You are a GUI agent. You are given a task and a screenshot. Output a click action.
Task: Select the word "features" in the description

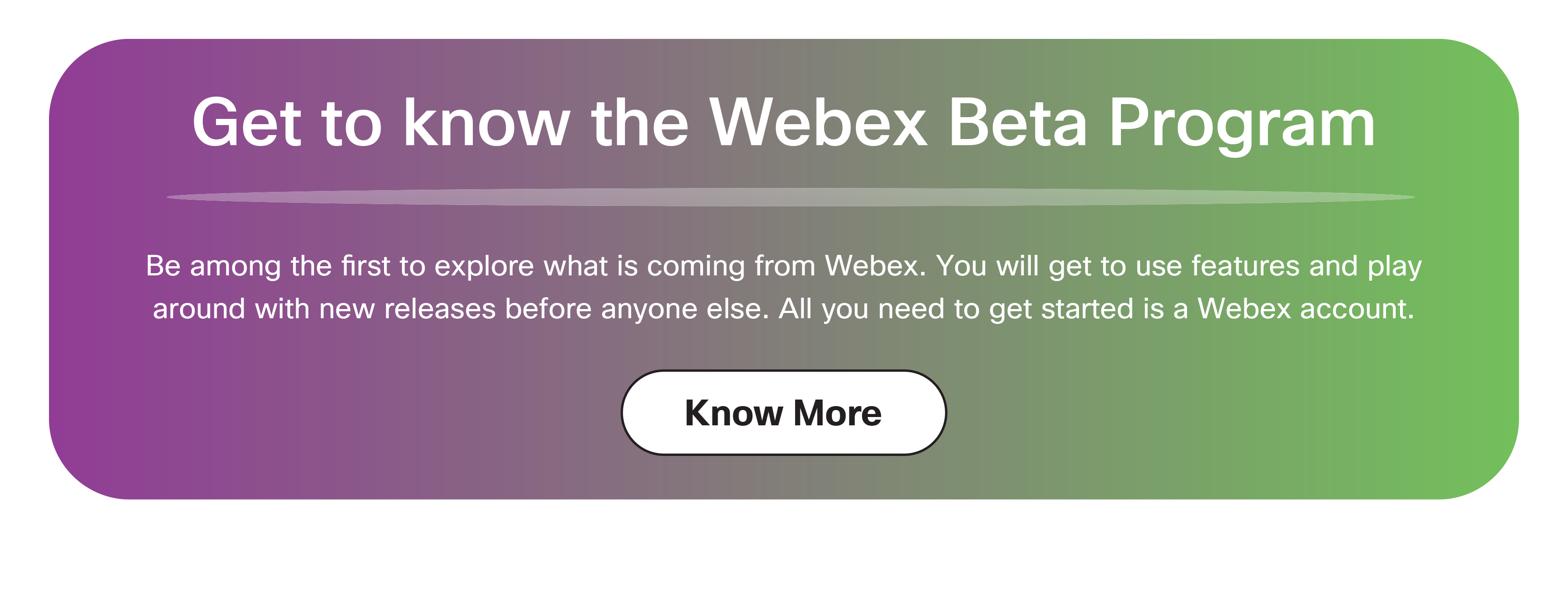click(1245, 266)
